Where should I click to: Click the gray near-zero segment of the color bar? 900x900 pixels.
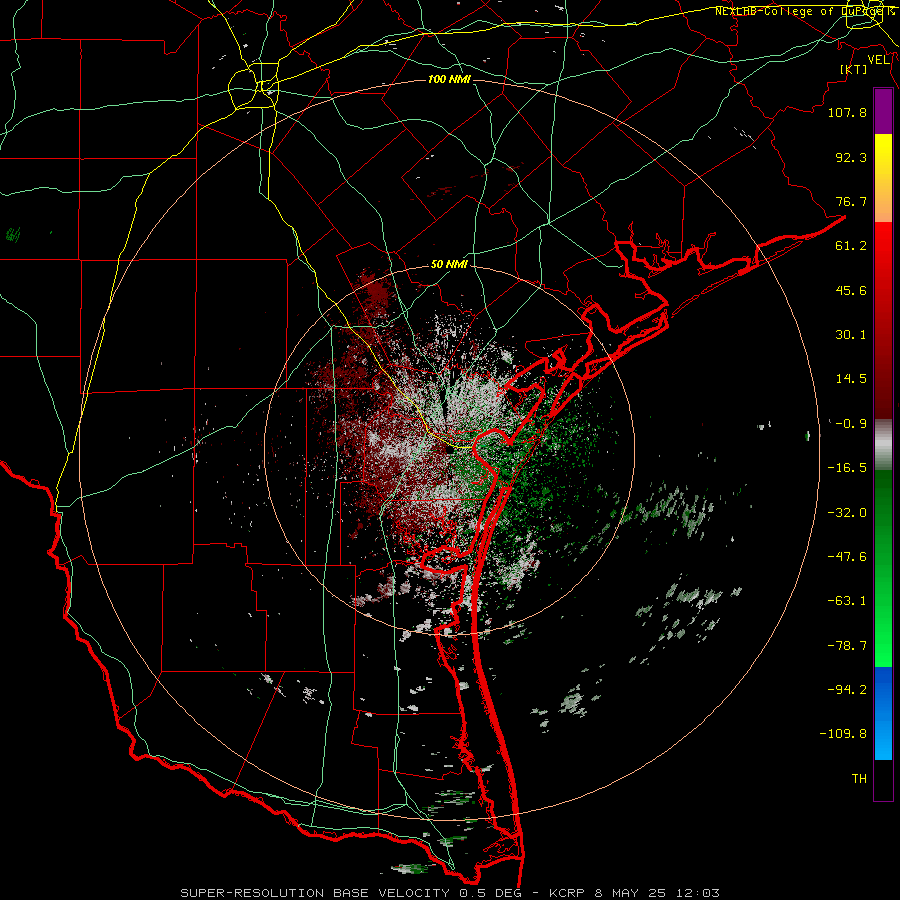[x=883, y=445]
